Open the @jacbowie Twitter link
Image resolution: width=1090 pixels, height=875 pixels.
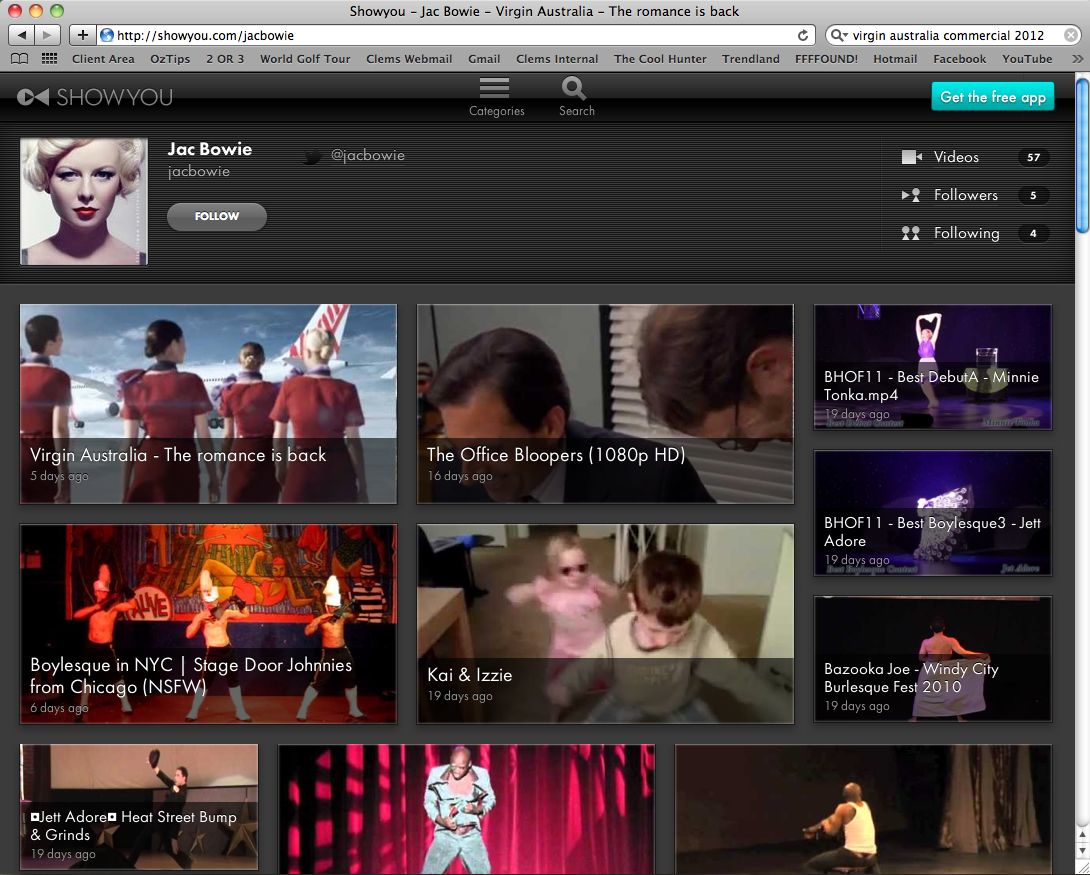pyautogui.click(x=368, y=155)
